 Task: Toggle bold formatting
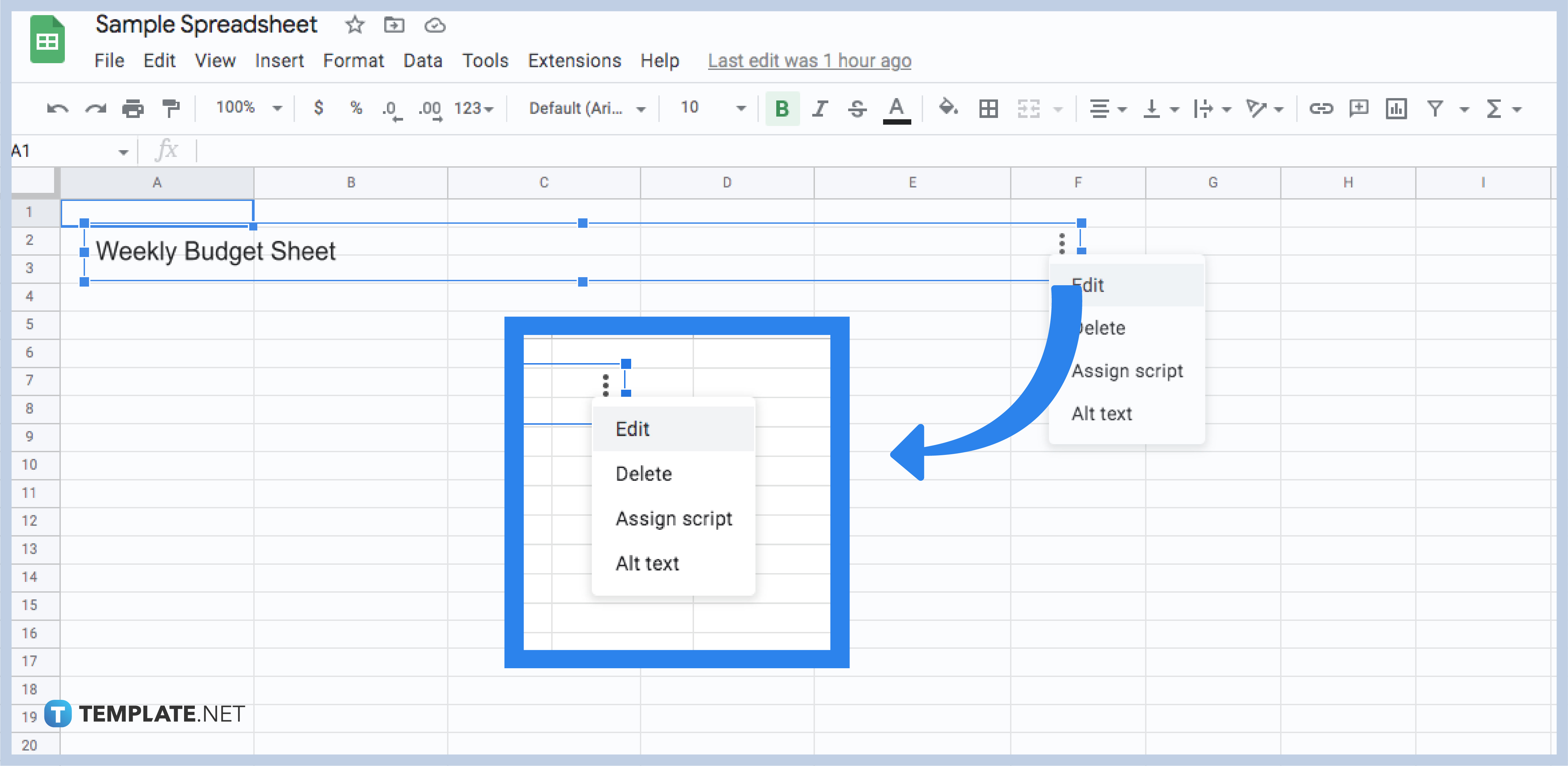(x=782, y=109)
